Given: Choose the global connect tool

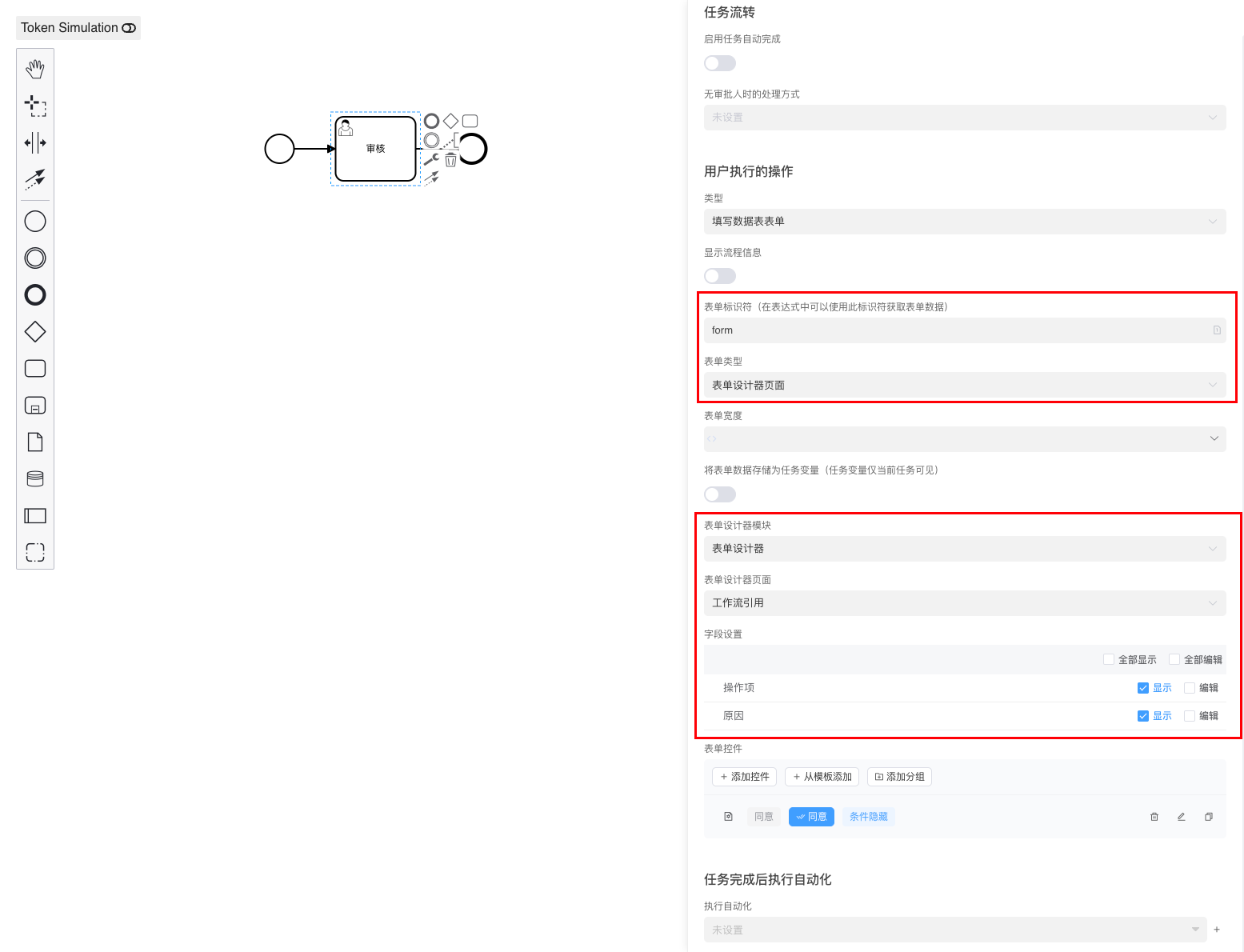Looking at the screenshot, I should coord(35,178).
